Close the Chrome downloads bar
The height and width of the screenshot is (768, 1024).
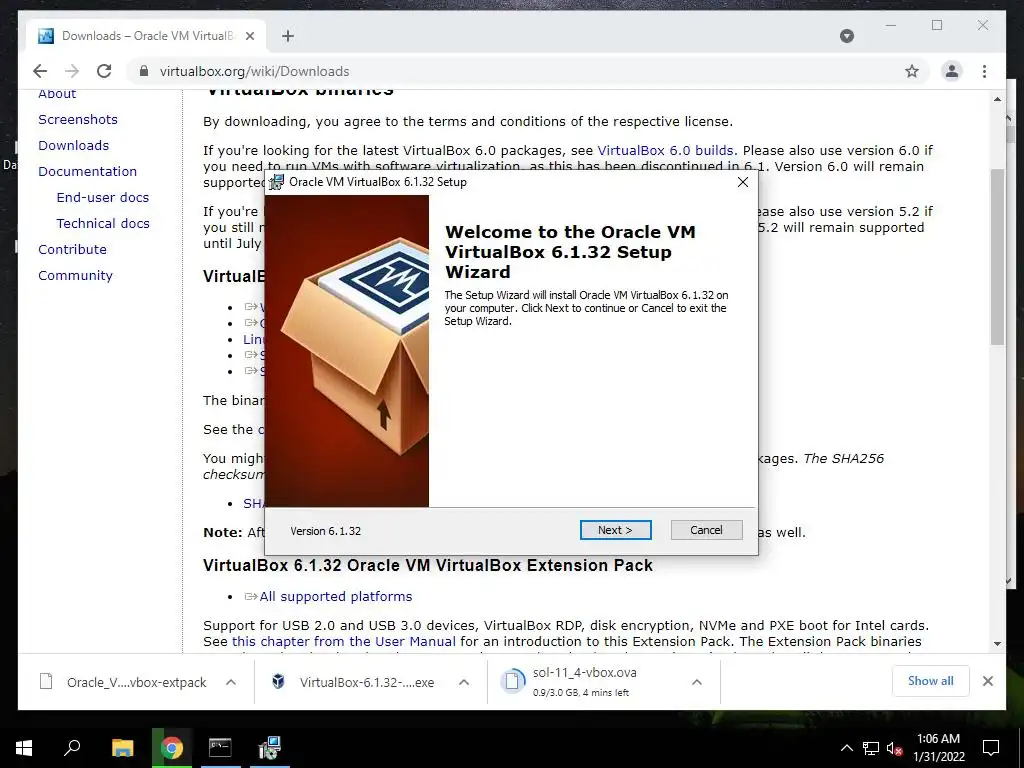tap(987, 681)
